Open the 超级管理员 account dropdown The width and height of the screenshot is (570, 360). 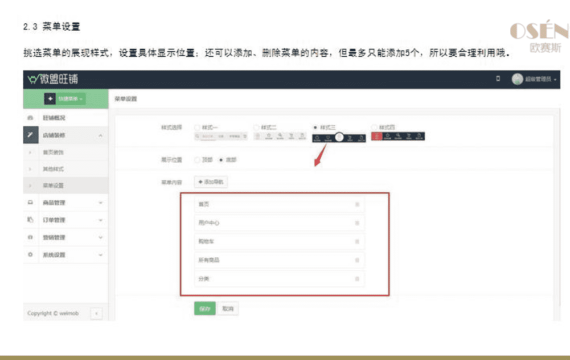pos(534,79)
